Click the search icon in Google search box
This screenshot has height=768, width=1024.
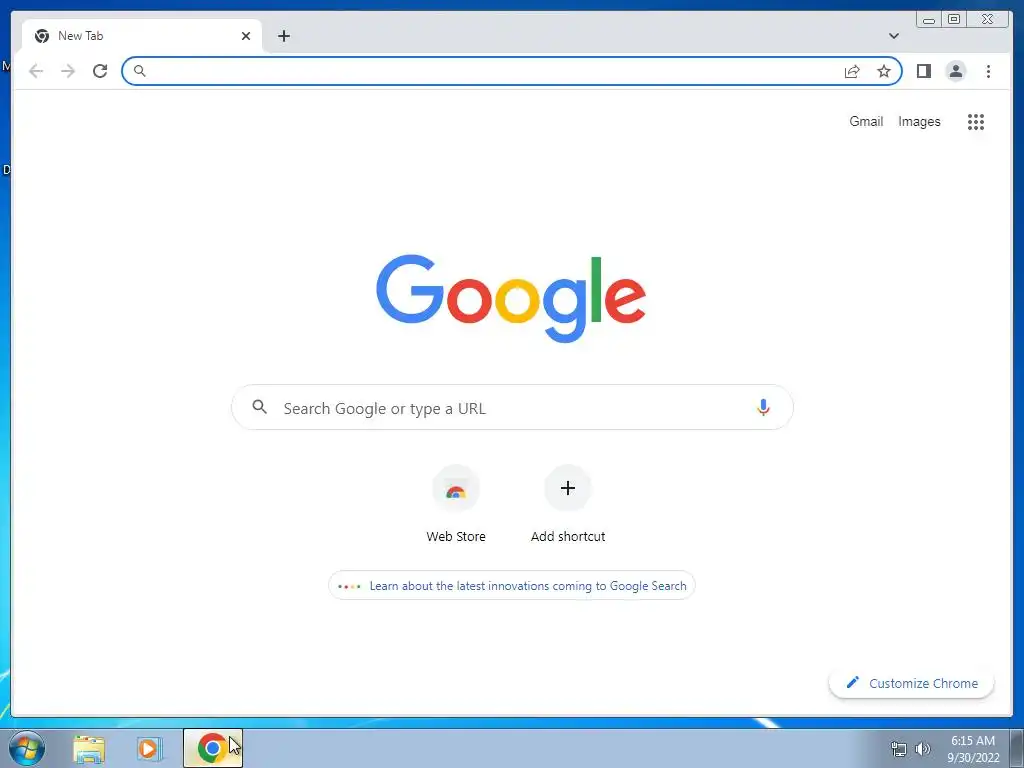pos(259,408)
